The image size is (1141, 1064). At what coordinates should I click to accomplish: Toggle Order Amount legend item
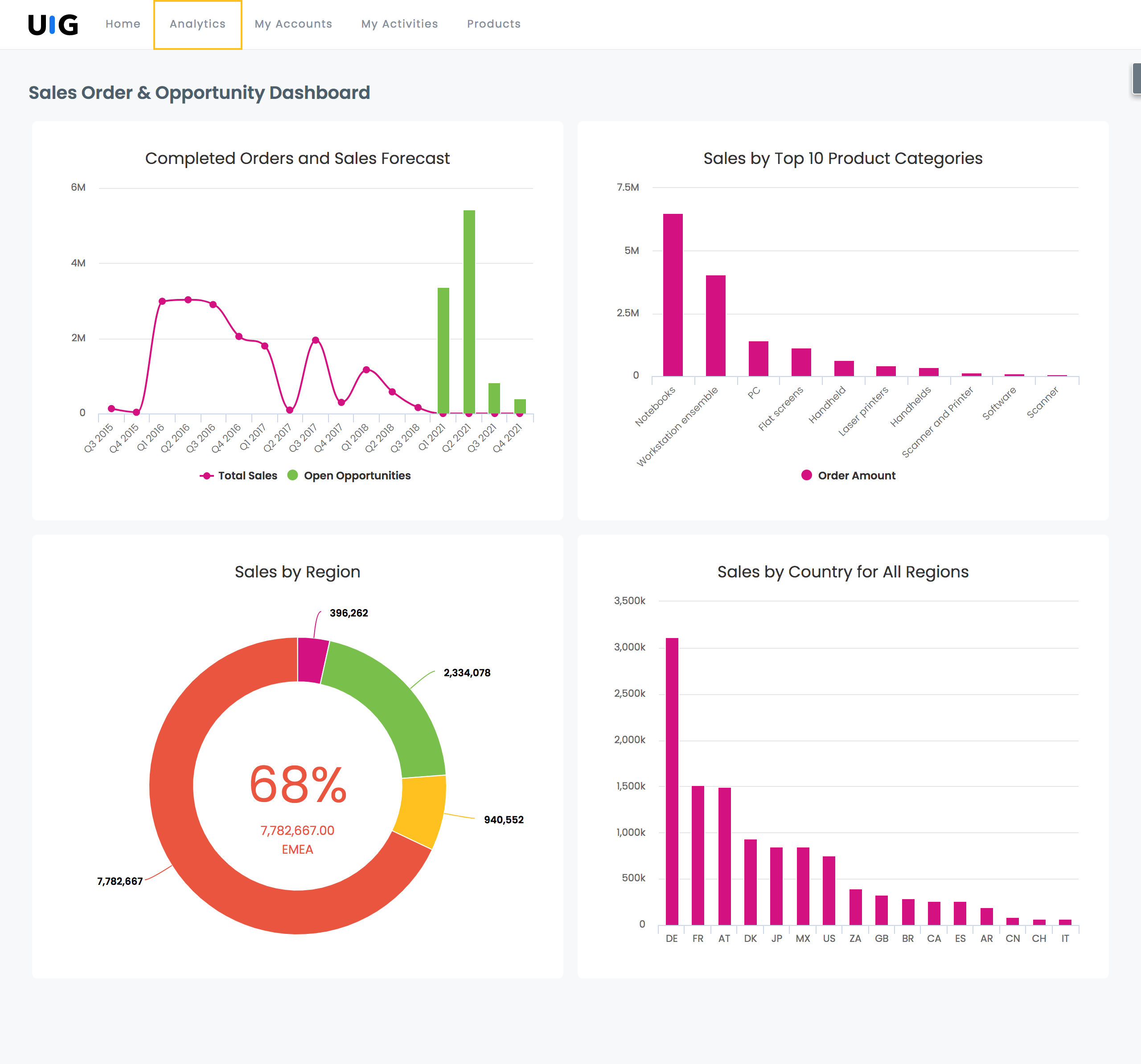coord(848,475)
